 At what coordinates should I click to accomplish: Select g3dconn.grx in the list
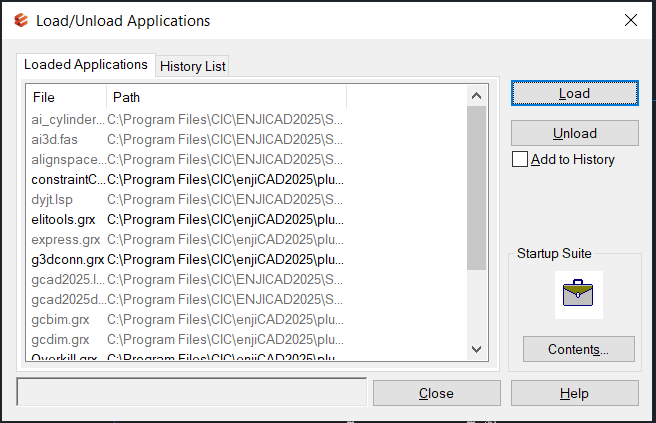coord(187,260)
